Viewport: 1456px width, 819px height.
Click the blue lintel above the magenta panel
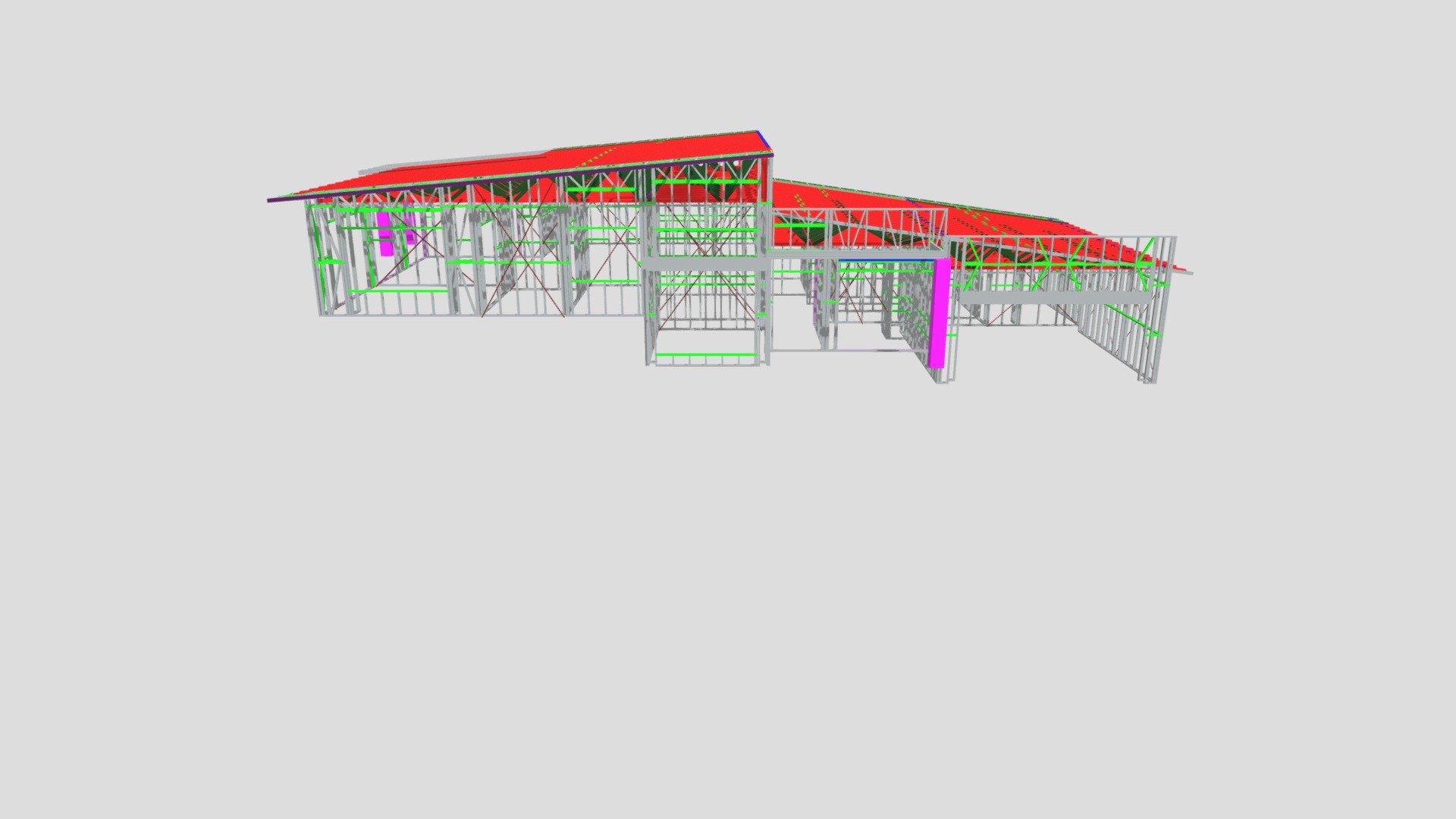886,259
